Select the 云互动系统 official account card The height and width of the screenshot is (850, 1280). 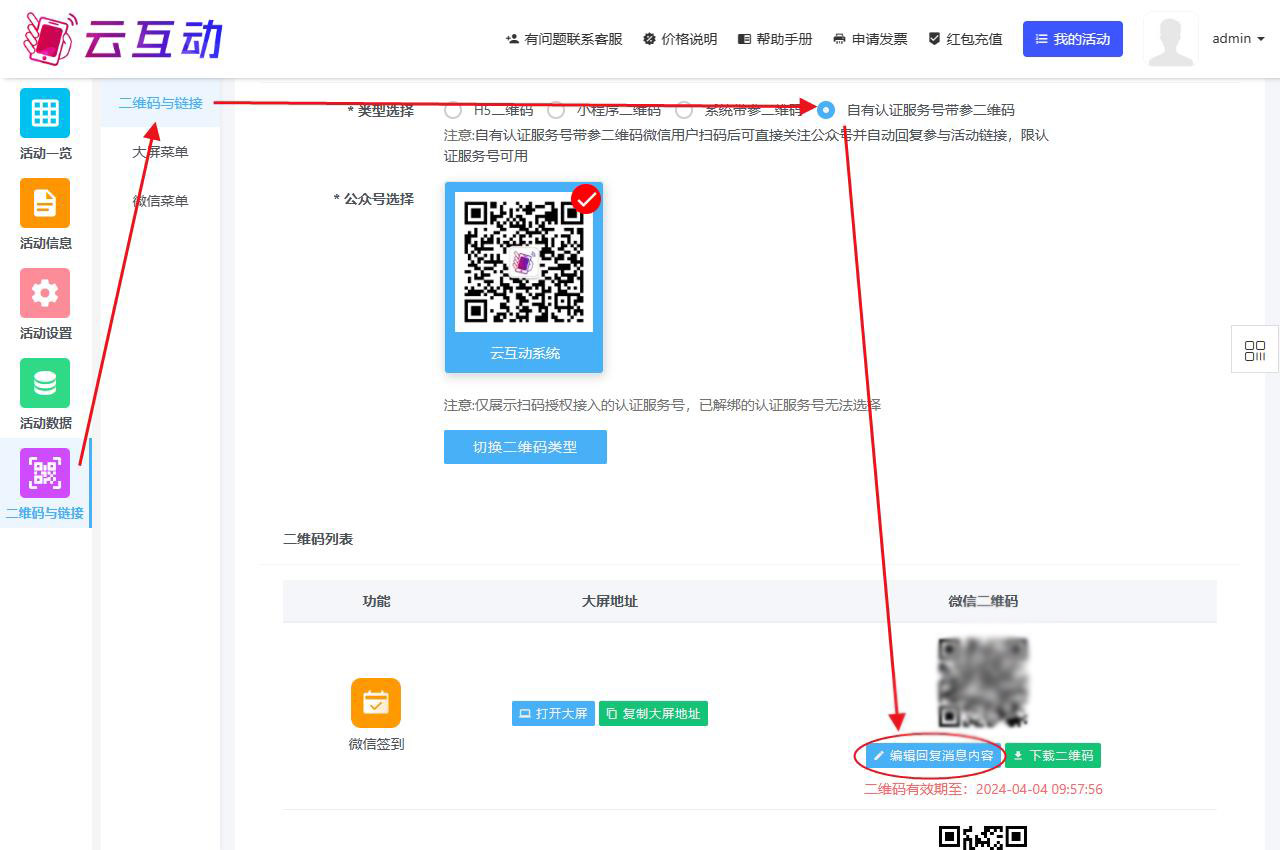(524, 277)
